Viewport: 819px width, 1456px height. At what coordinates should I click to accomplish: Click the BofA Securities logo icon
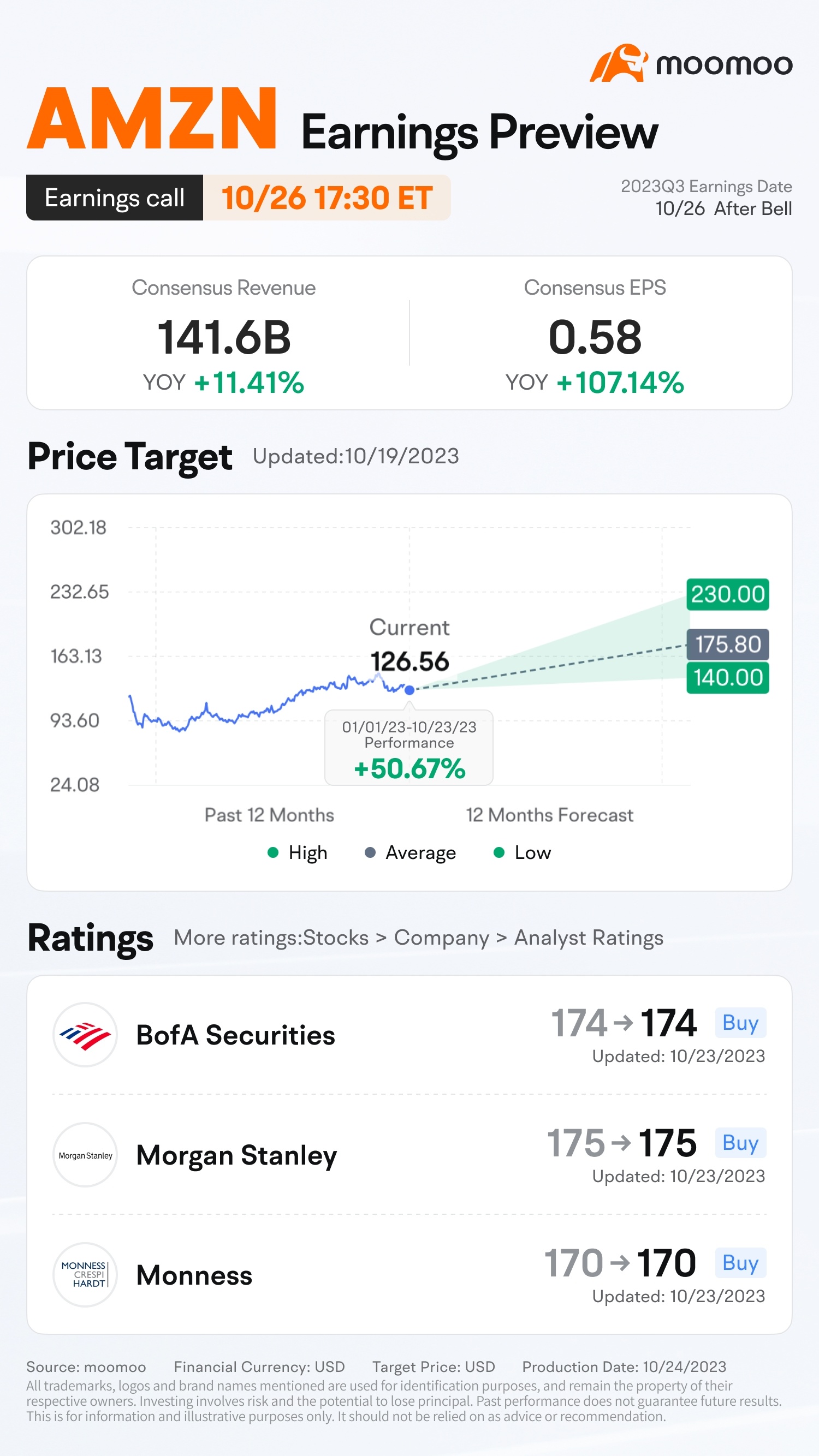pos(85,1034)
